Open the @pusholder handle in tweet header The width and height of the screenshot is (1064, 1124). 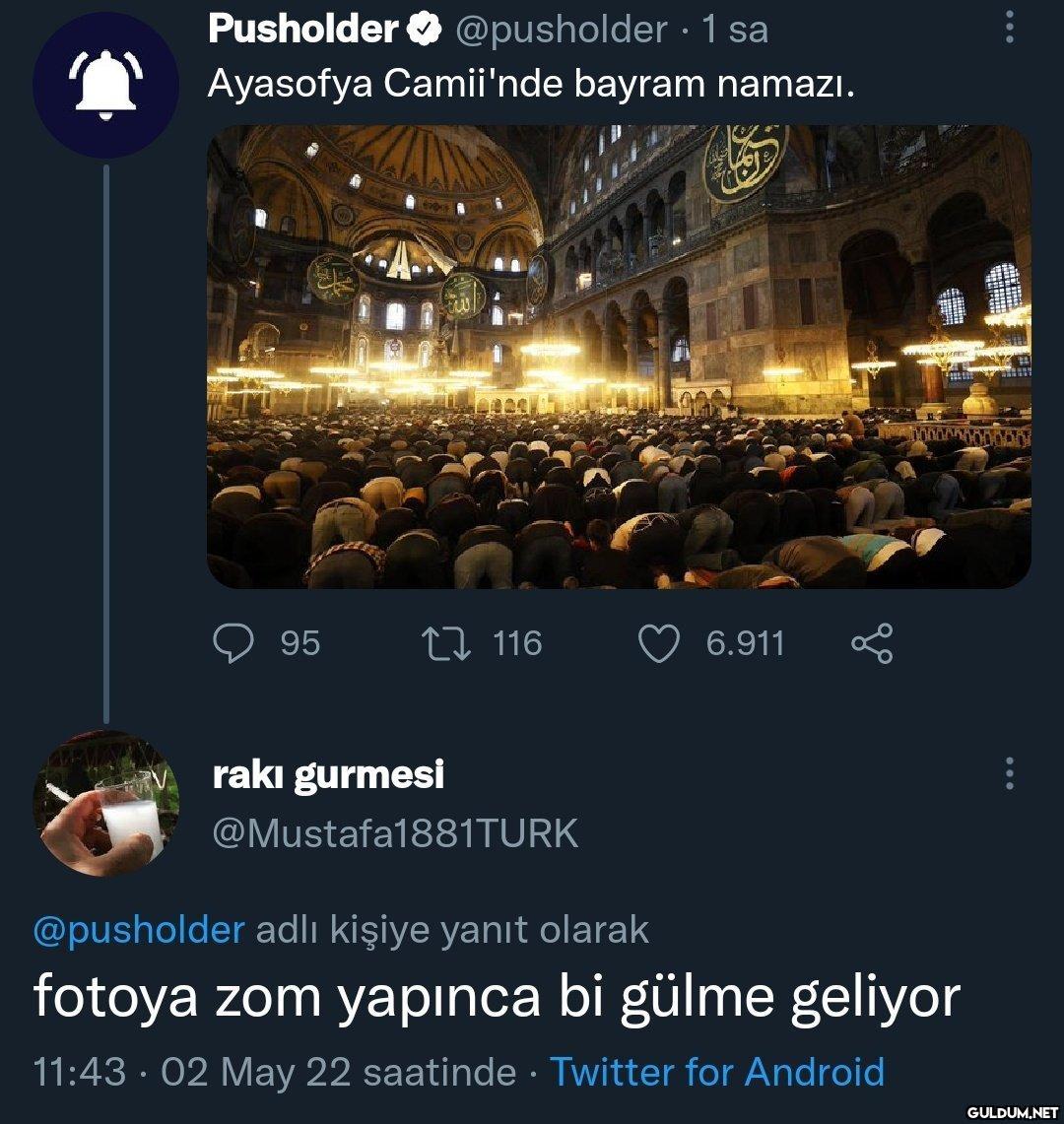coord(561,31)
